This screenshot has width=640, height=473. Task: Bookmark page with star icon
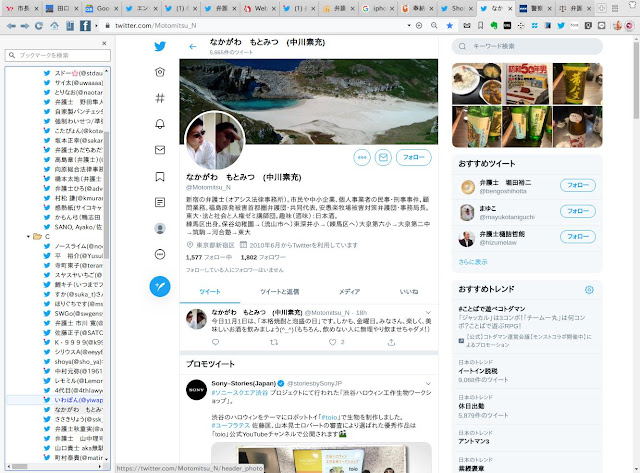click(449, 26)
